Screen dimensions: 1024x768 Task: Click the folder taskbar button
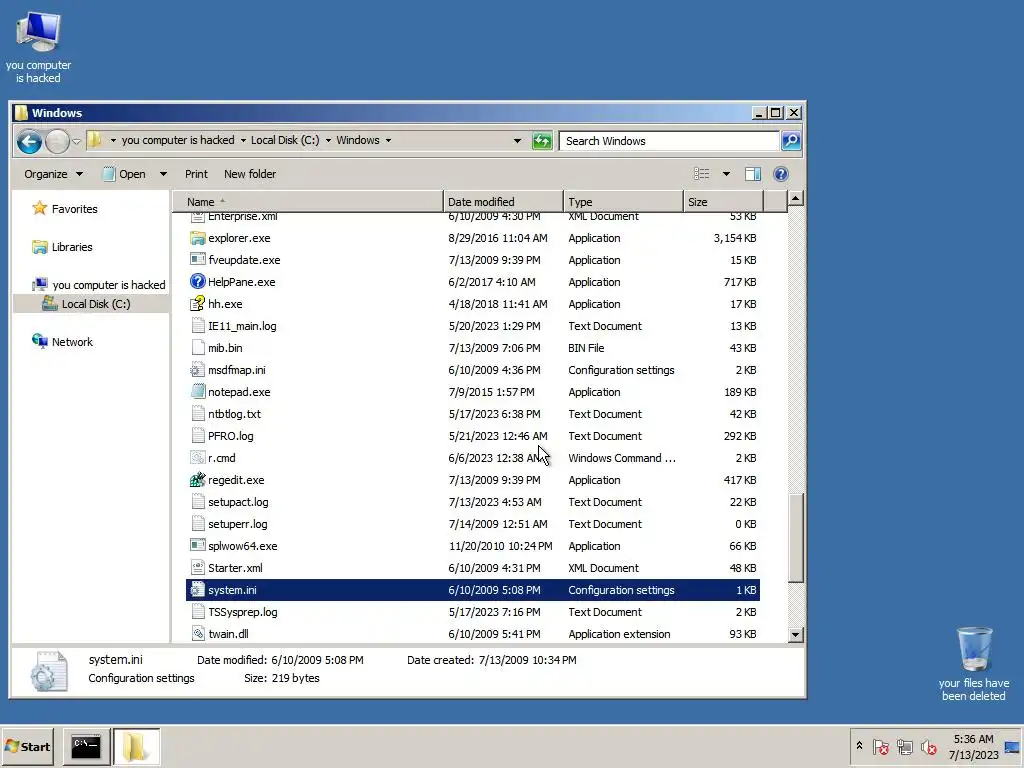tap(136, 746)
